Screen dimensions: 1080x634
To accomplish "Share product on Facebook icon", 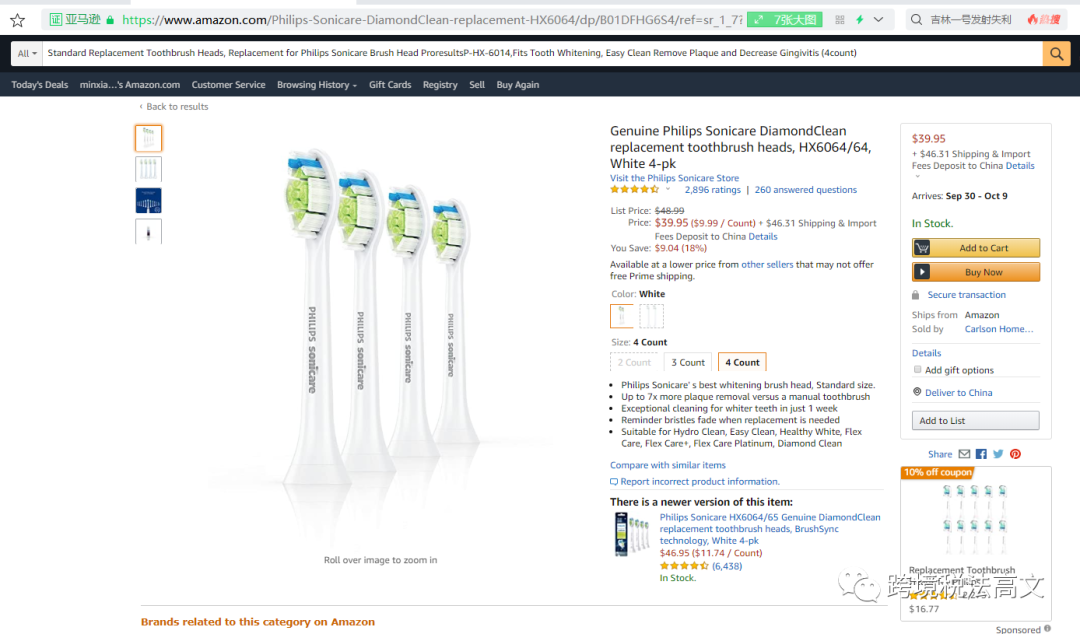I will coord(981,454).
